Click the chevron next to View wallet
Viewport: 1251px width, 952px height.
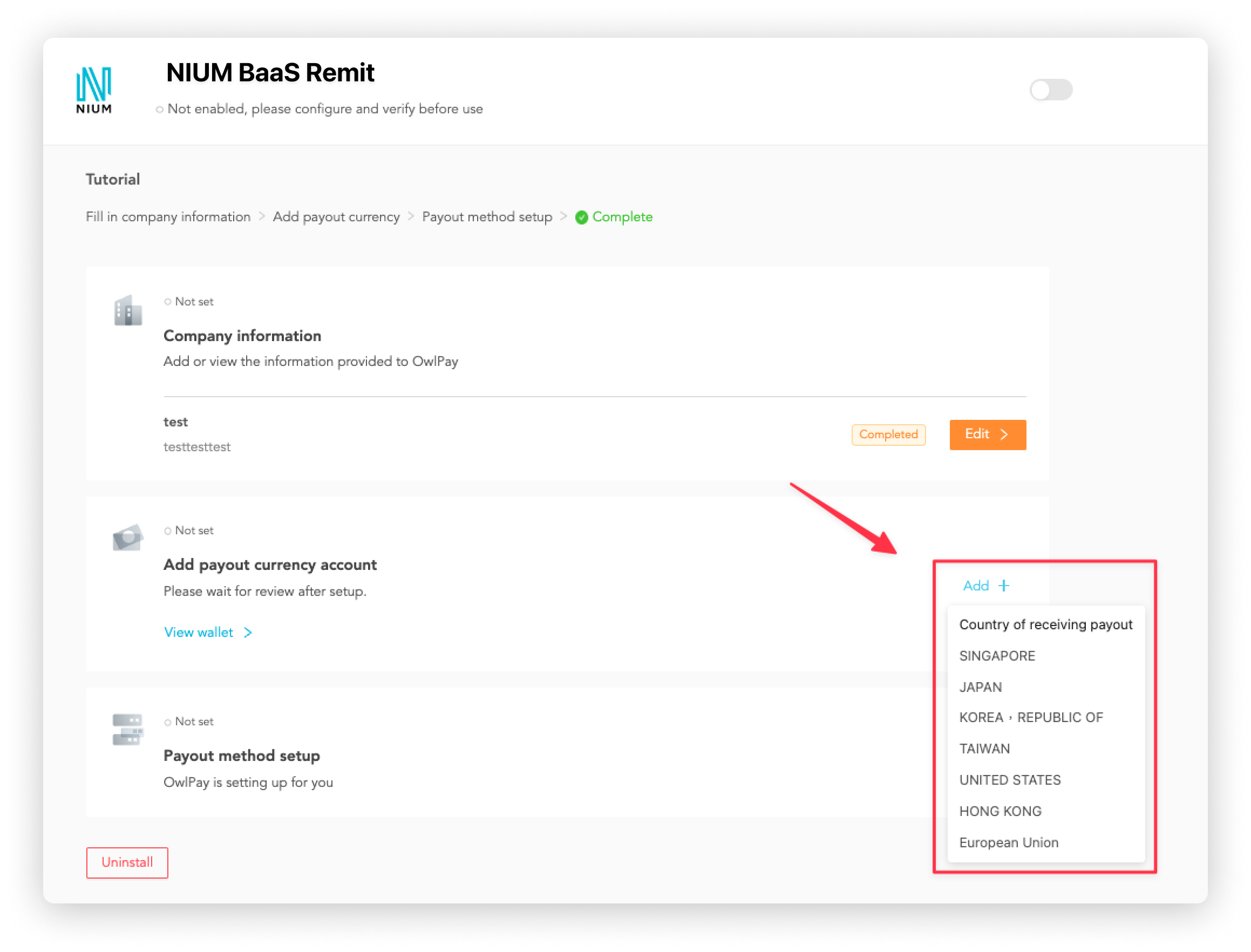point(248,633)
